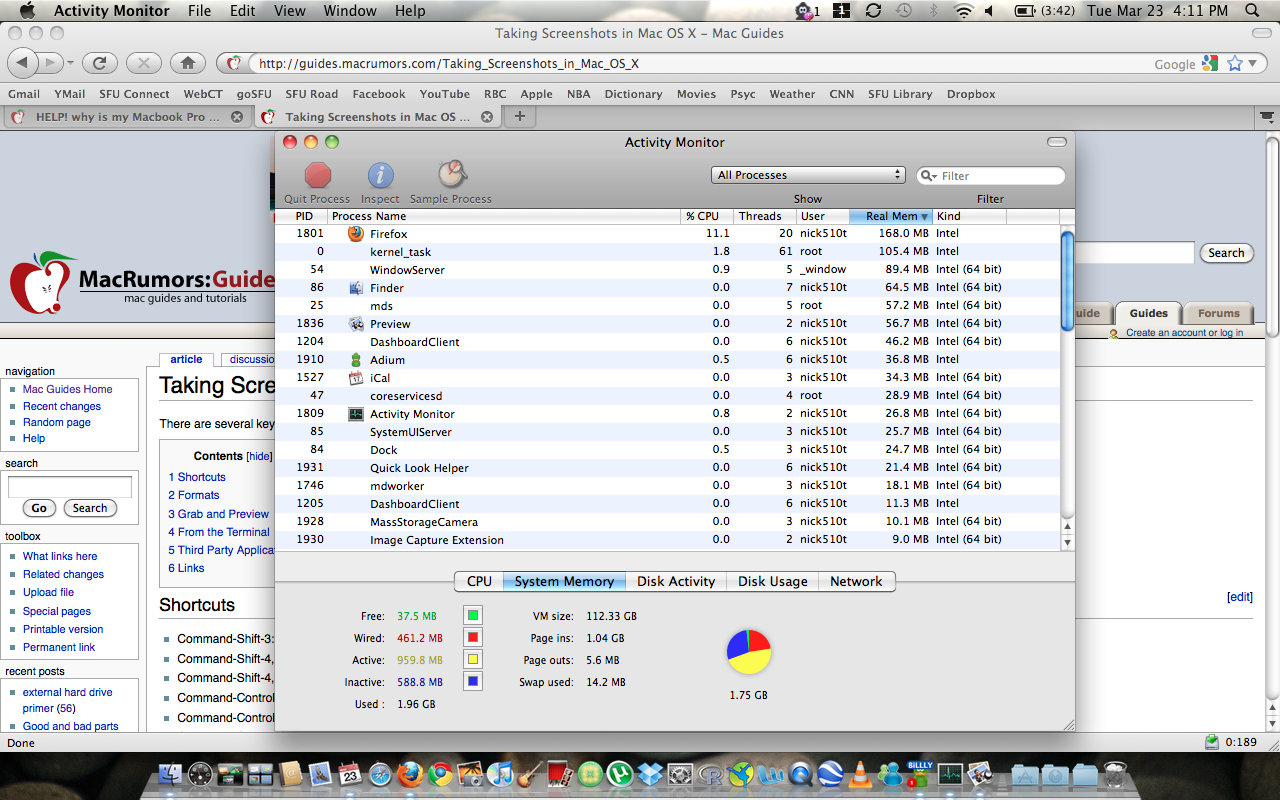The height and width of the screenshot is (800, 1280).
Task: Click 'Create an account or log in' link
Action: coord(1184,333)
